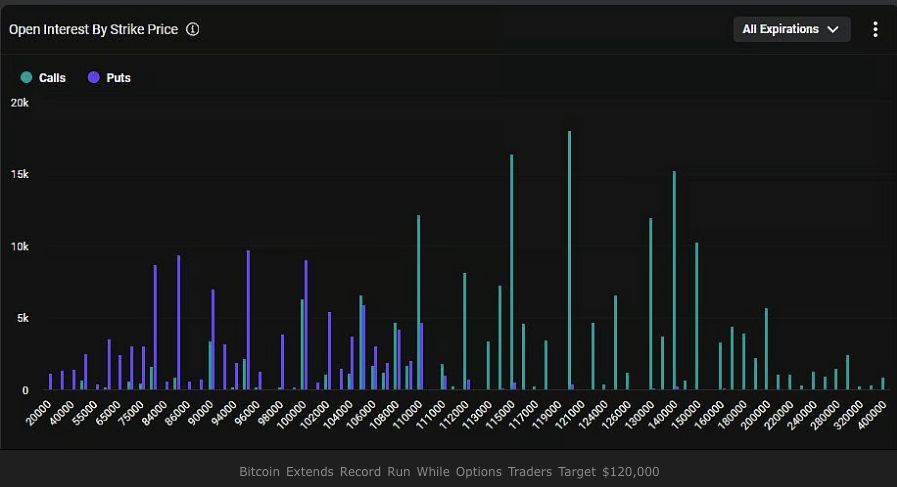The width and height of the screenshot is (897, 487).
Task: Select the put bar at 95000 strike
Action: [248, 320]
